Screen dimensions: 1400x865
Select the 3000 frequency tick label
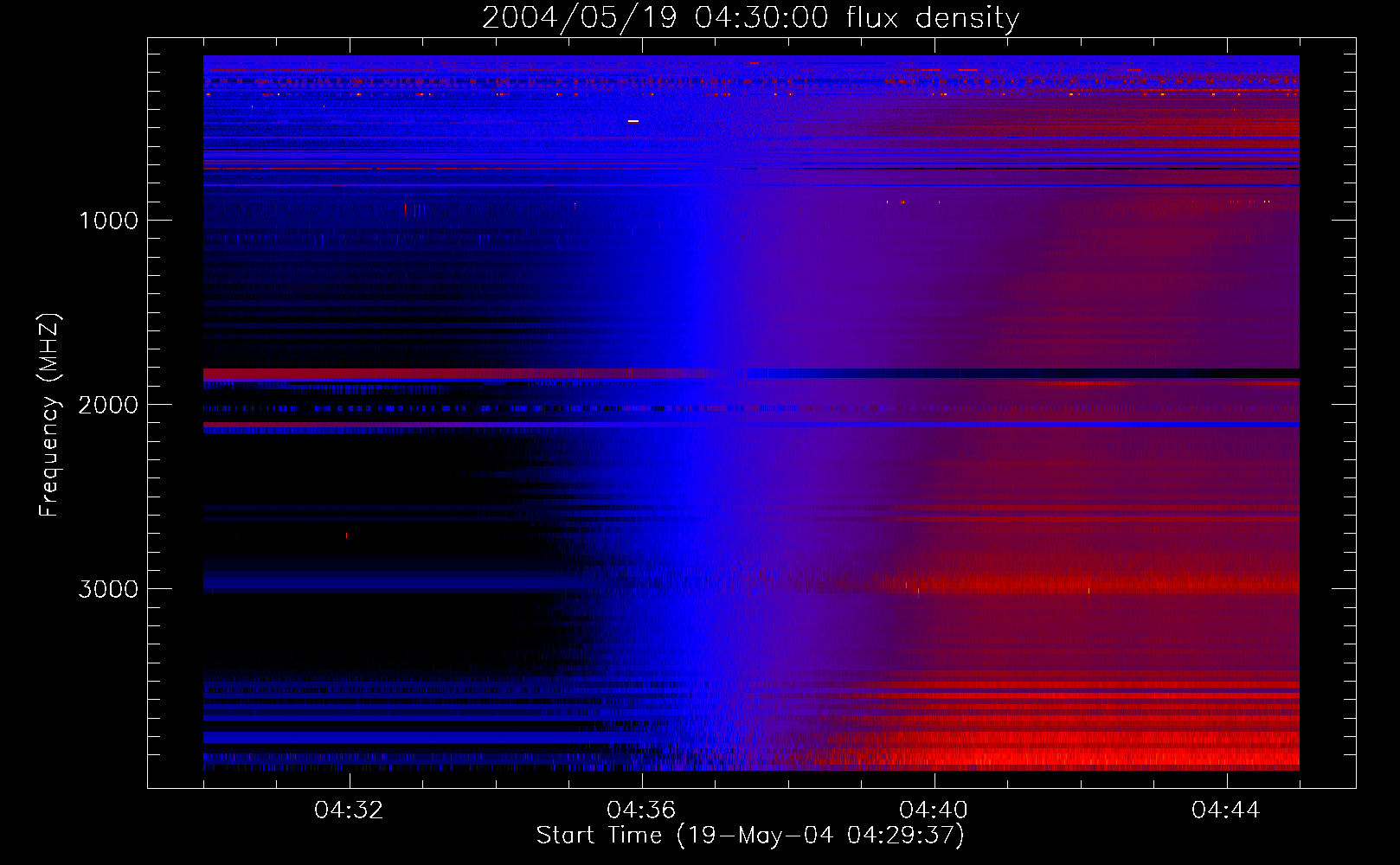[108, 589]
